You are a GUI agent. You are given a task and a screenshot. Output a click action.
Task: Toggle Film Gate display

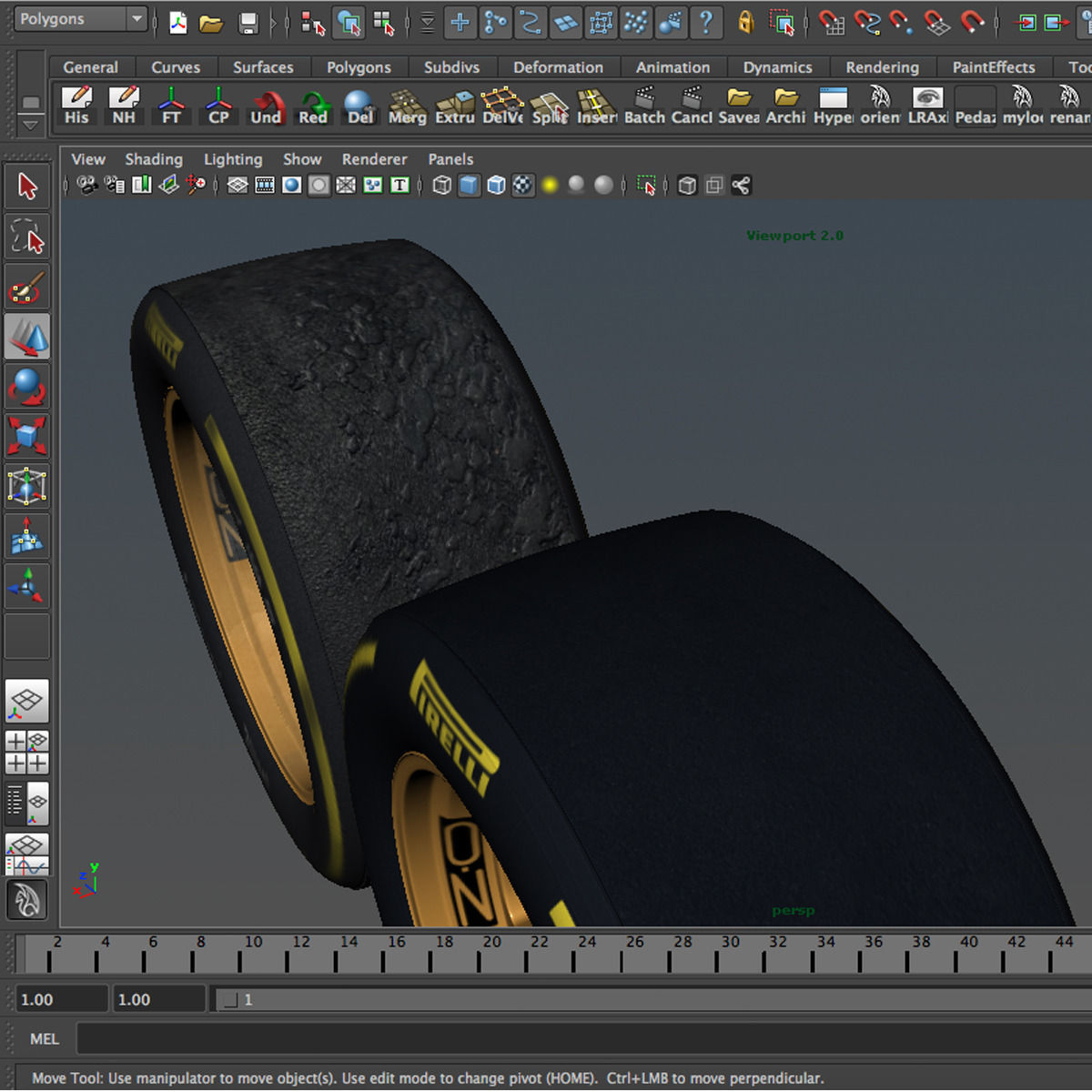click(265, 186)
